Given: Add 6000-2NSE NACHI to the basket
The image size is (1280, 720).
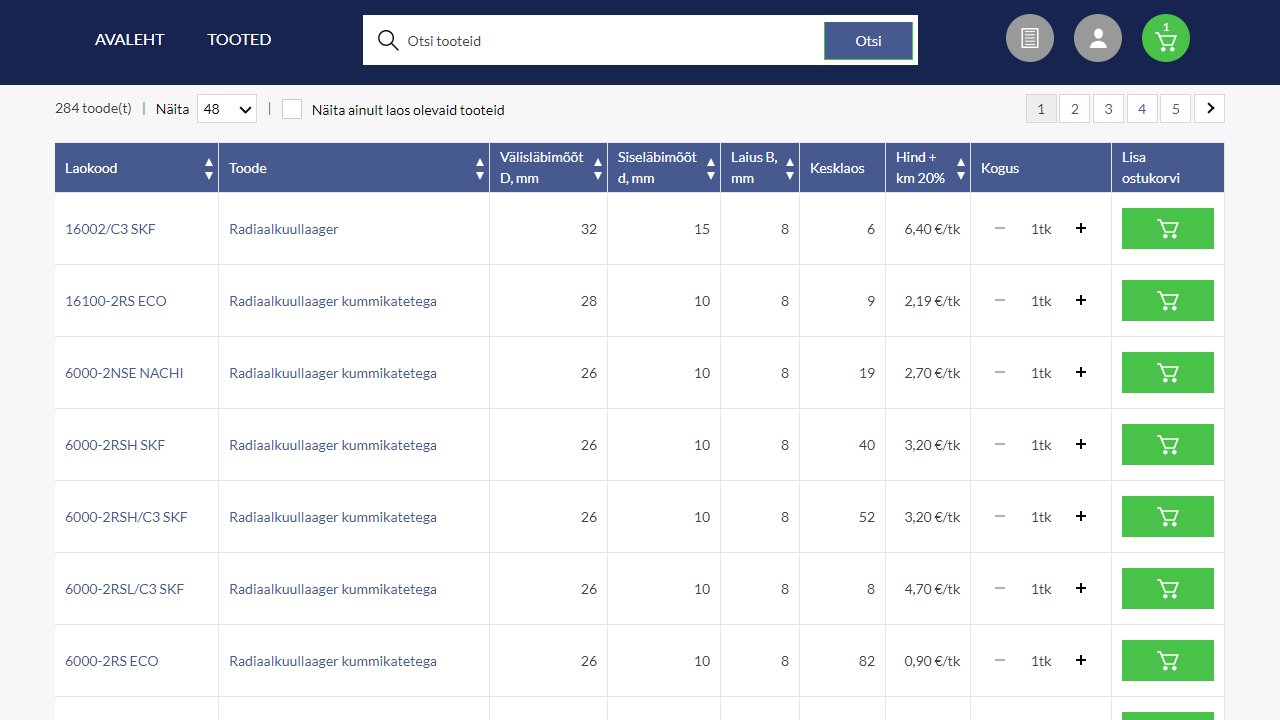Looking at the screenshot, I should 1167,372.
